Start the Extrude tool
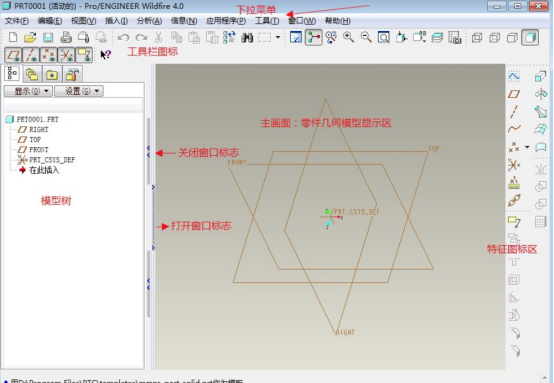This screenshot has width=554, height=383. click(x=541, y=76)
